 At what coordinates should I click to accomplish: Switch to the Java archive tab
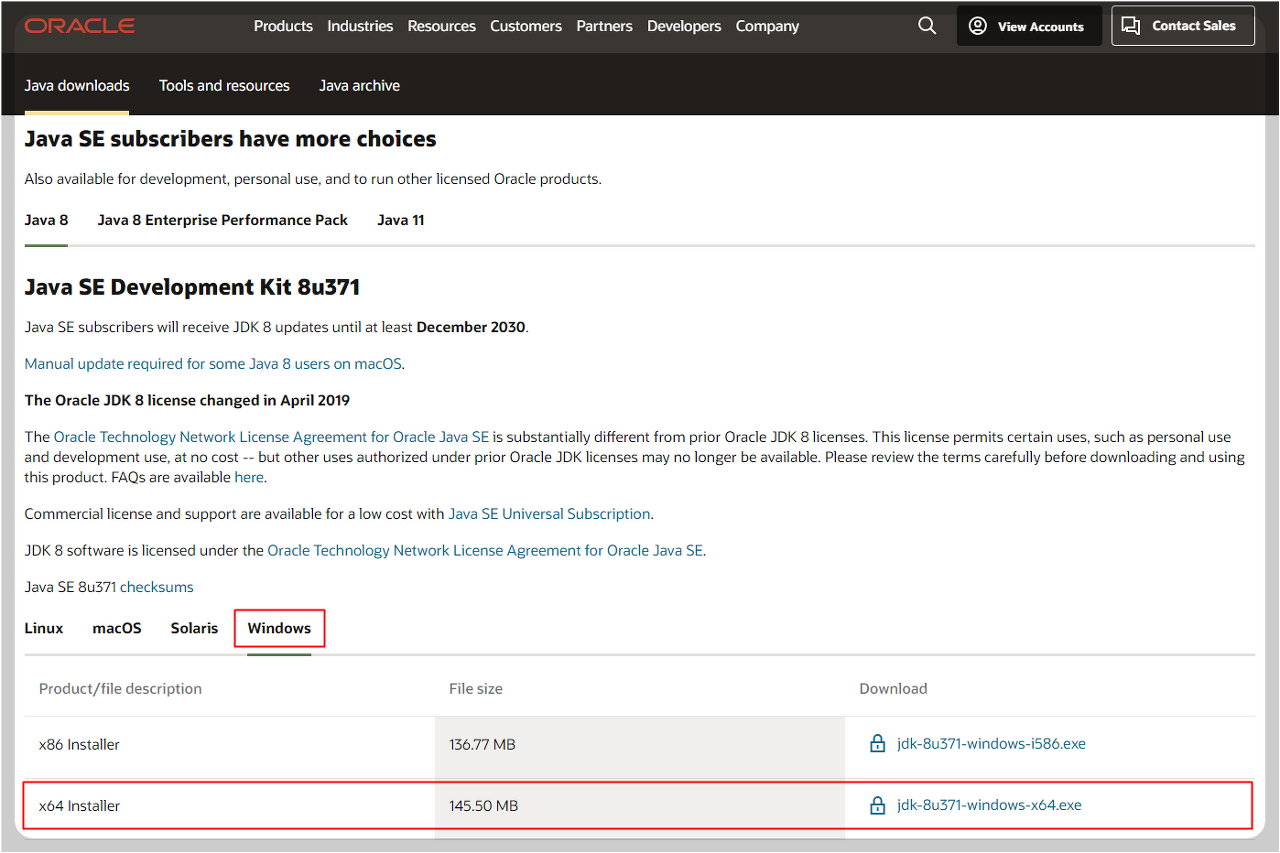359,86
